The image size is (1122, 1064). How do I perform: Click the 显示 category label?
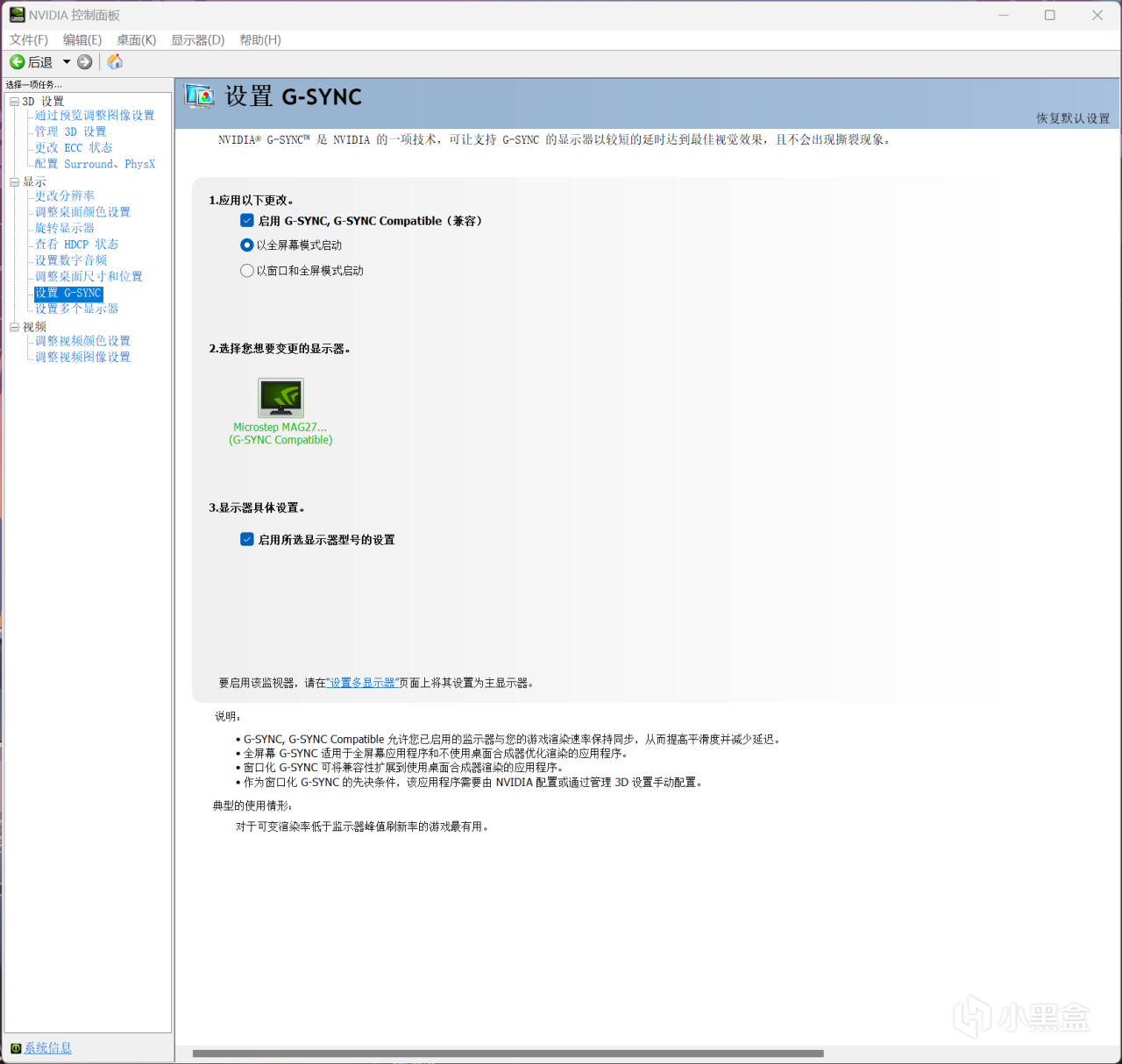click(x=35, y=182)
